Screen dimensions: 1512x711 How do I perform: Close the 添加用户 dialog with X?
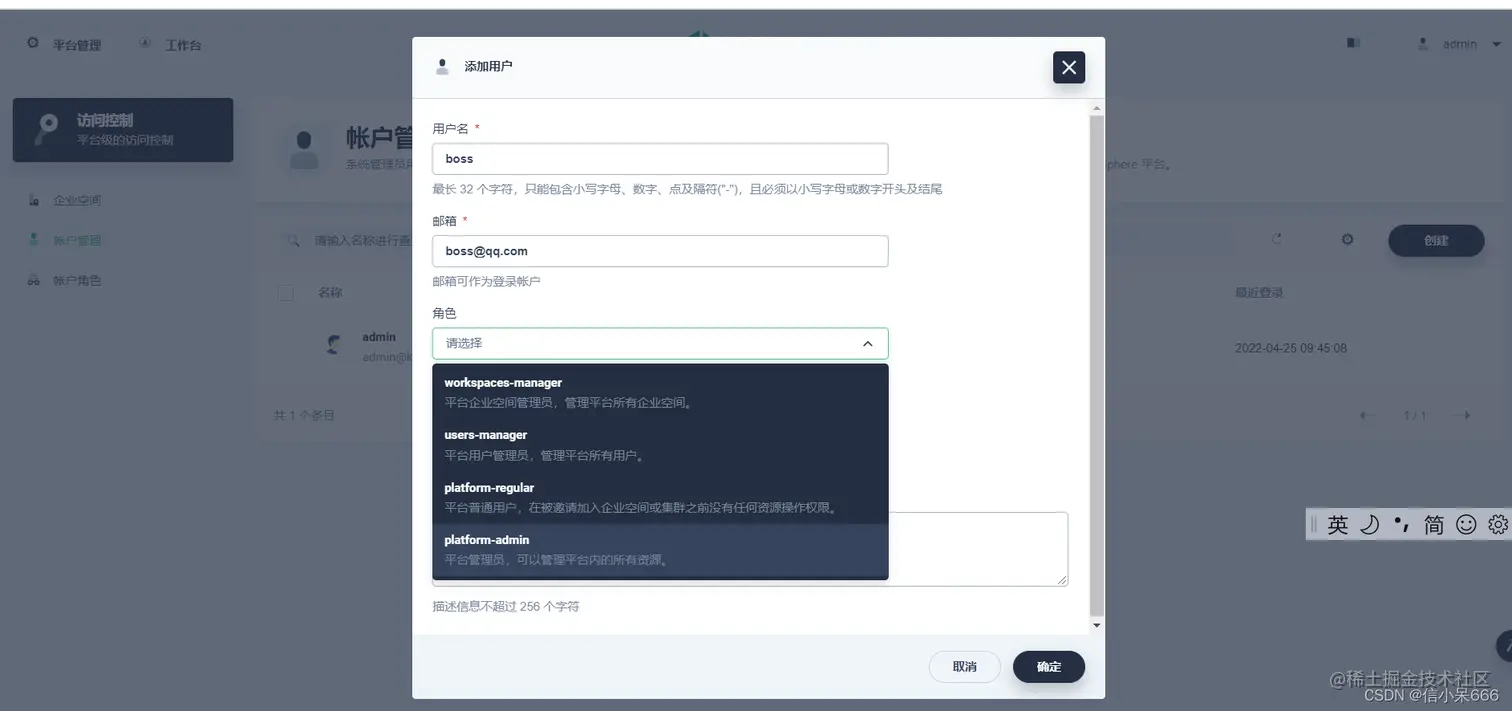1069,67
